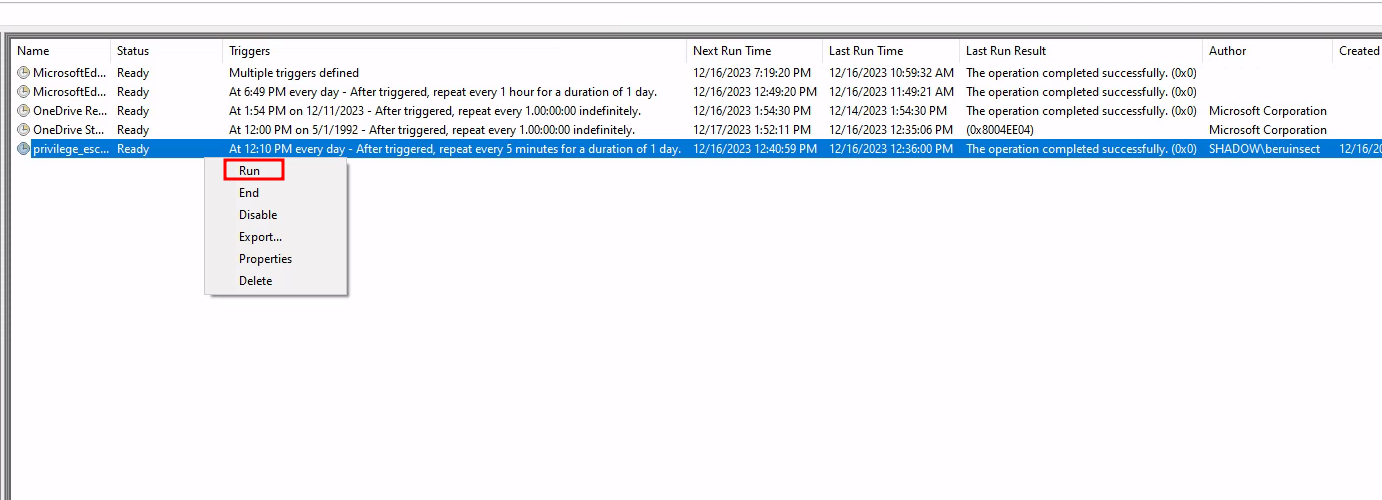Image resolution: width=1382 pixels, height=500 pixels.
Task: Select the OneDrive St... task row name
Action: coord(70,130)
